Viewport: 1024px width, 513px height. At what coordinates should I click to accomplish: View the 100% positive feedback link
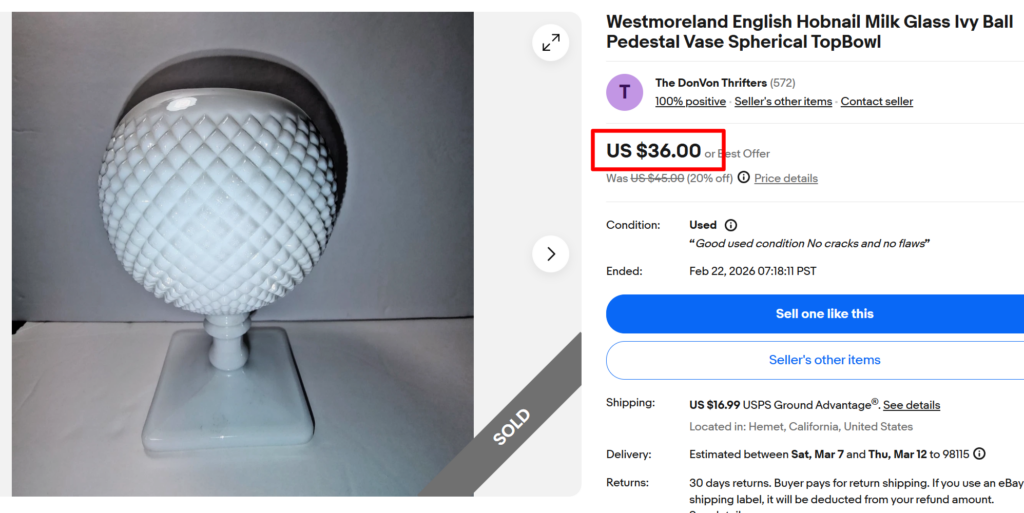click(x=690, y=101)
